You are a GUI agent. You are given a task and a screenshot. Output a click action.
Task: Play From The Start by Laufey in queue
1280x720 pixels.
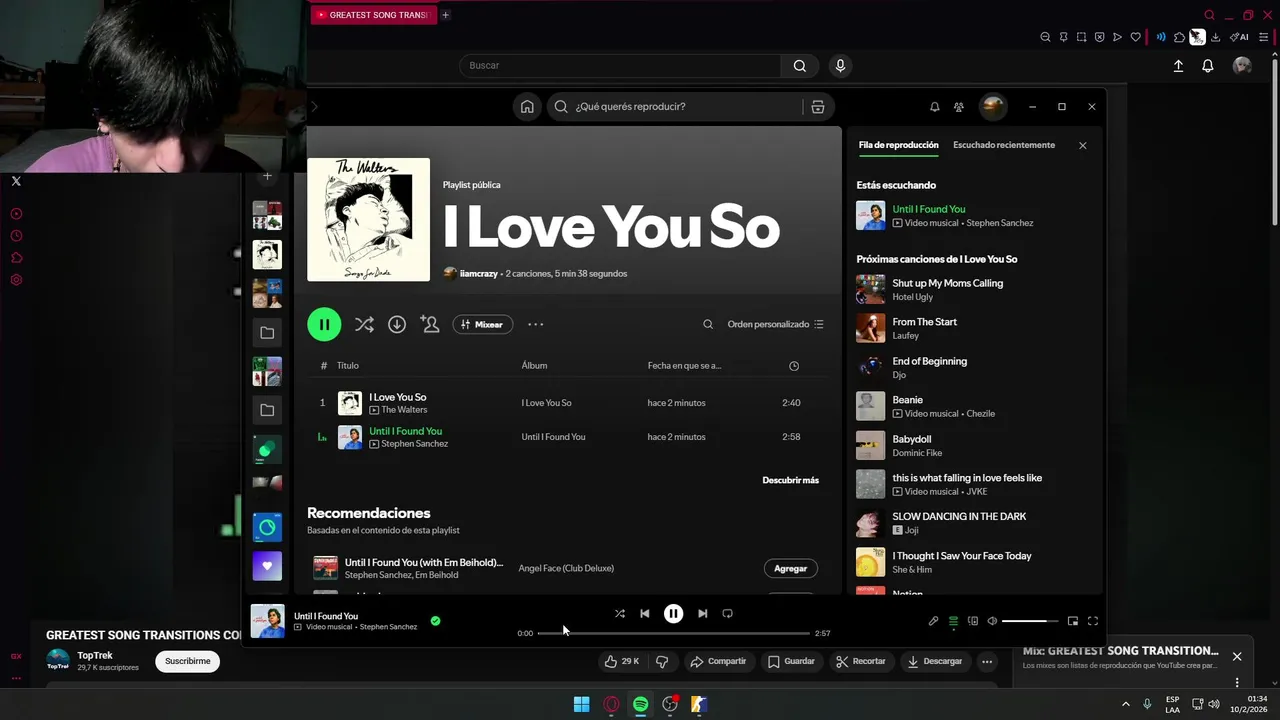(975, 328)
